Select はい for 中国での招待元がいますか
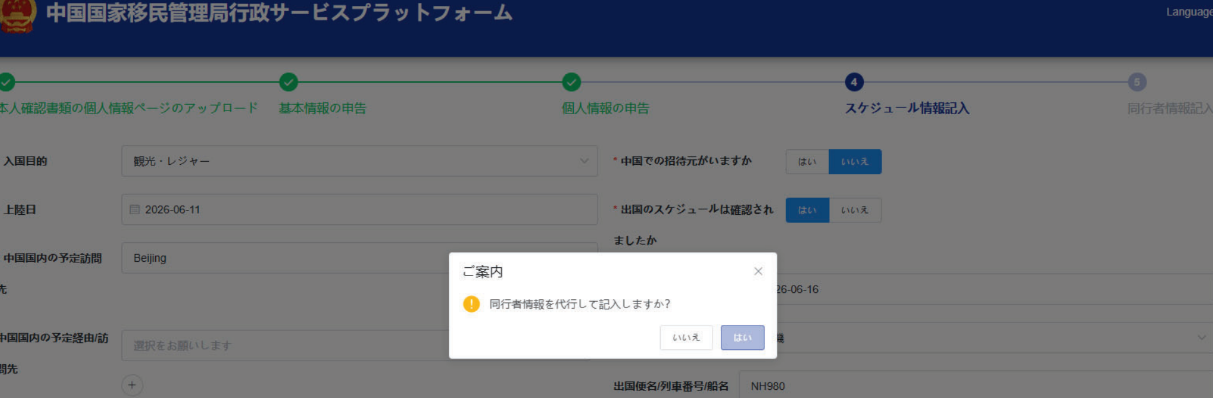The width and height of the screenshot is (1213, 398). click(x=807, y=161)
